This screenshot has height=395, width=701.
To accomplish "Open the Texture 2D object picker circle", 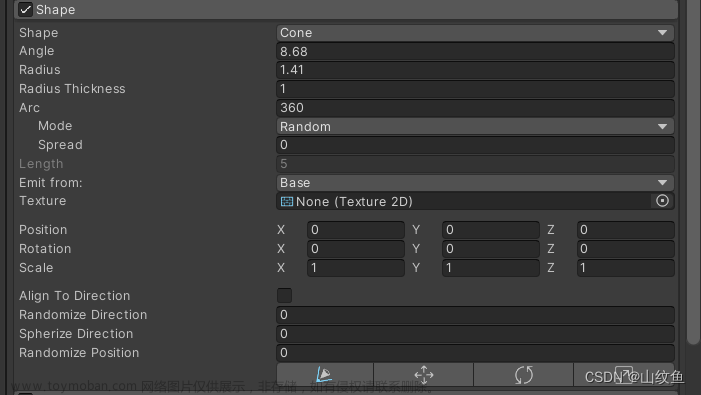I will pyautogui.click(x=662, y=201).
